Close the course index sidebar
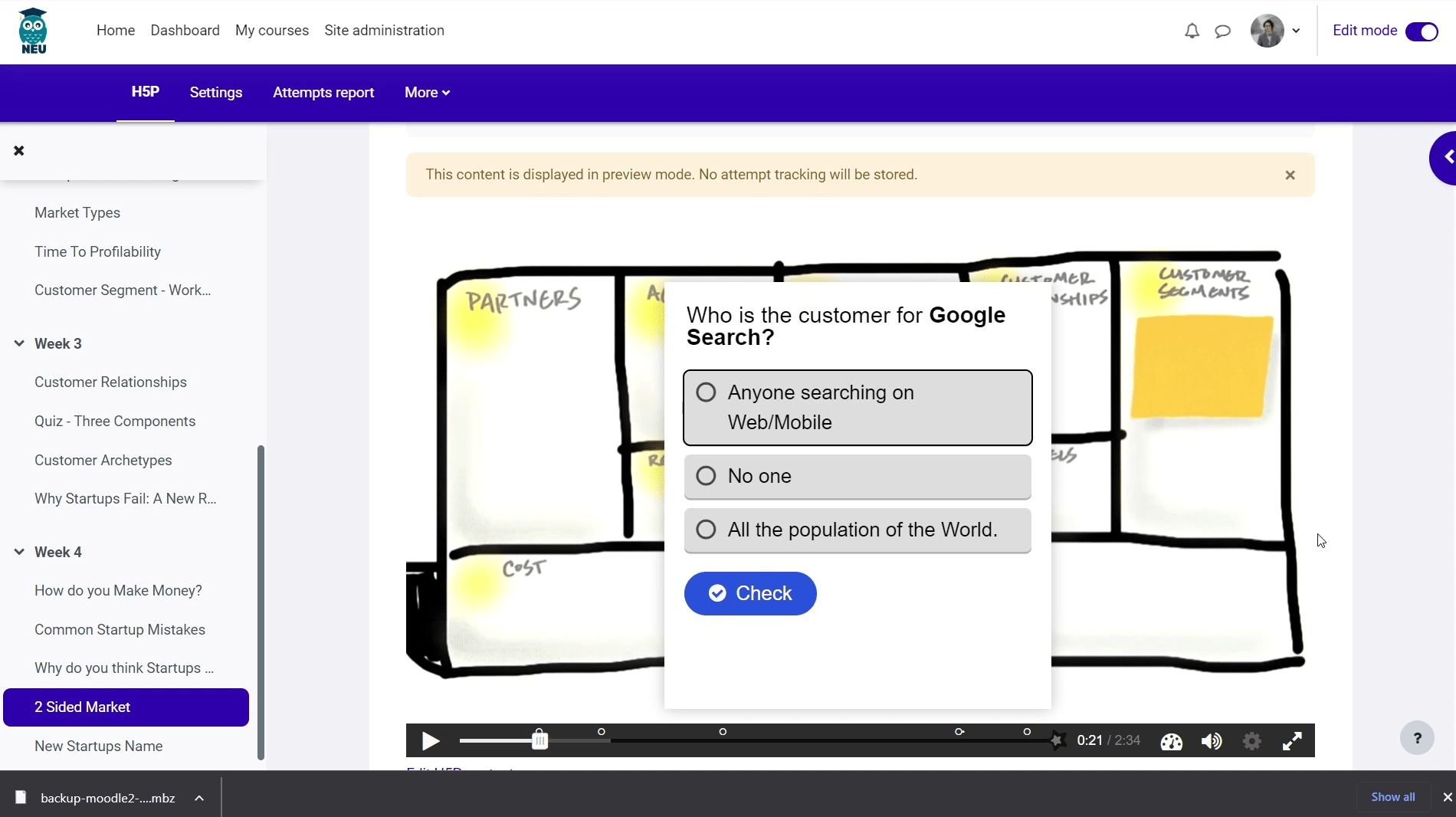Viewport: 1456px width, 817px height. point(19,151)
